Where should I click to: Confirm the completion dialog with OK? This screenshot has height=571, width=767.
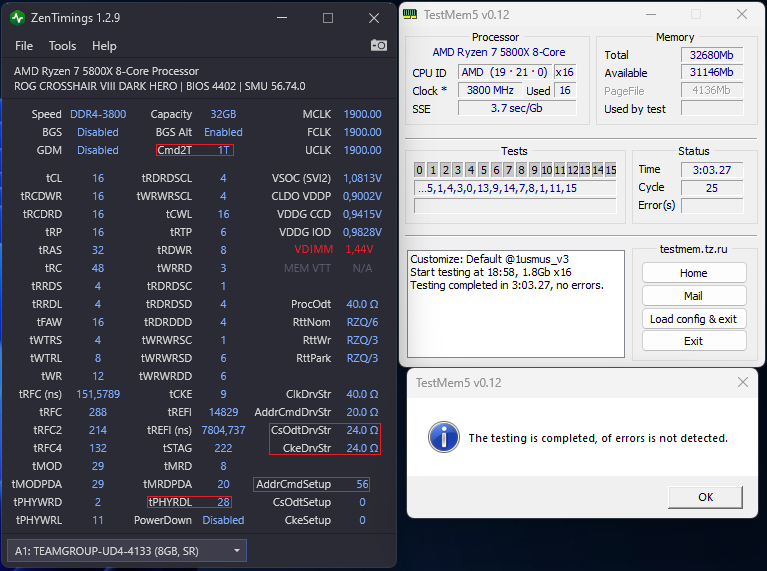click(705, 497)
